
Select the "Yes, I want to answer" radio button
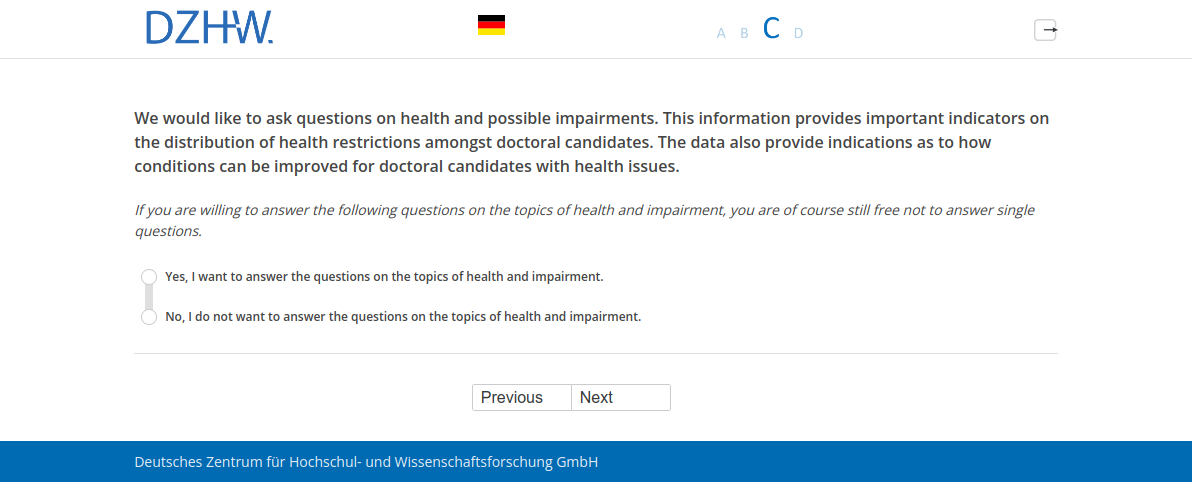tap(149, 276)
